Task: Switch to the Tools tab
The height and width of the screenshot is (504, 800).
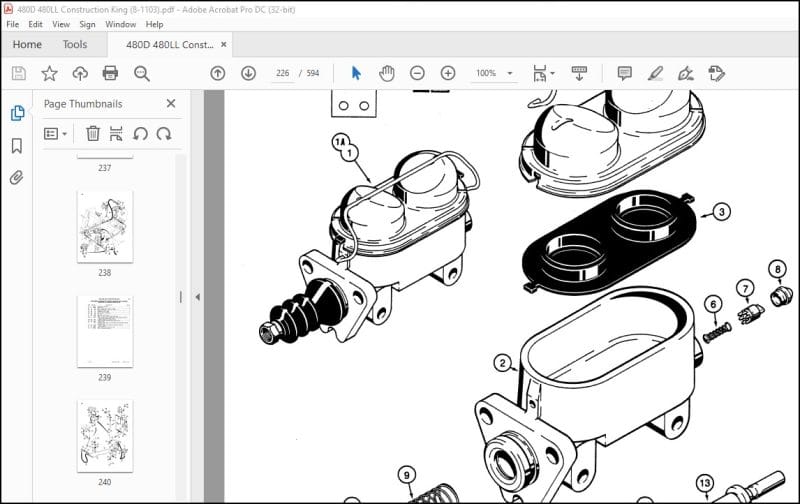Action: 75,44
